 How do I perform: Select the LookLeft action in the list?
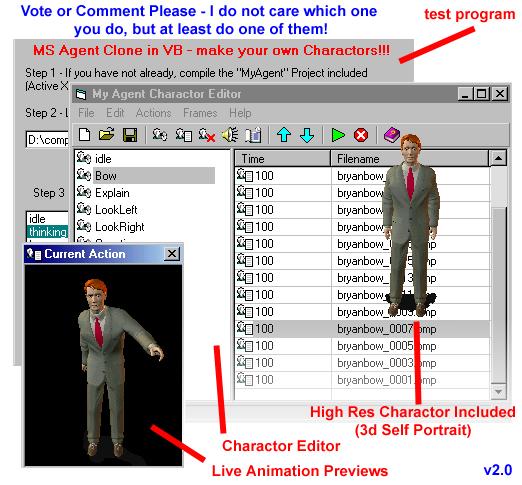pos(116,210)
